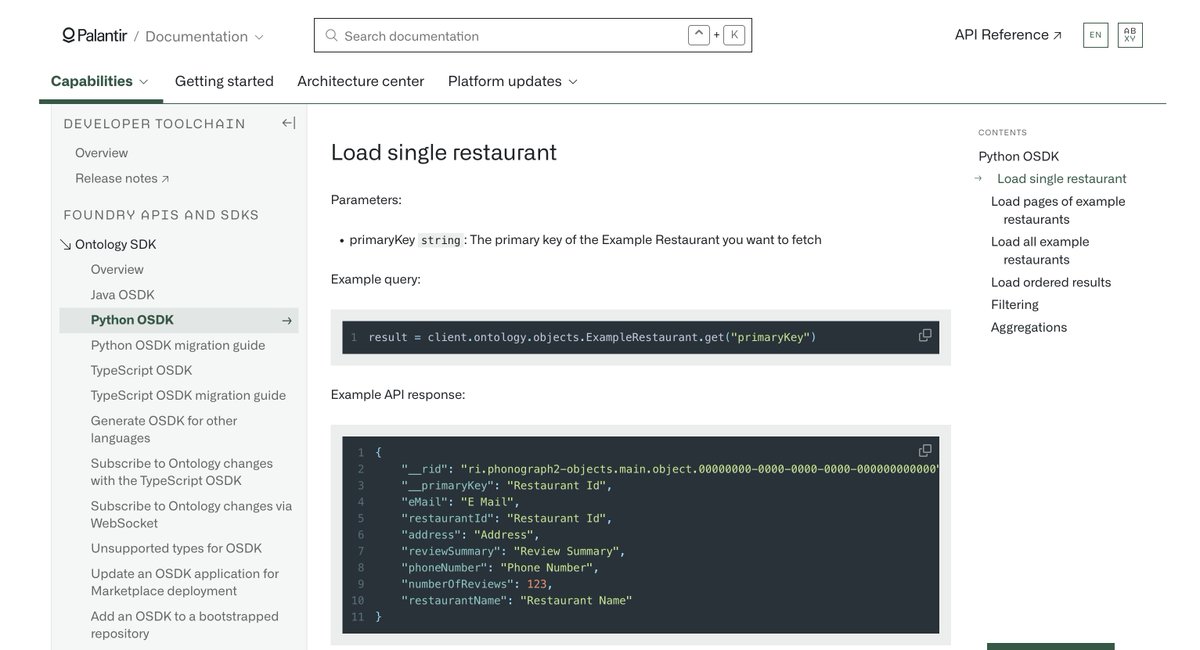Screen dimensions: 1200x650
Task: Jump to Python OSDK in contents
Action: point(1018,156)
